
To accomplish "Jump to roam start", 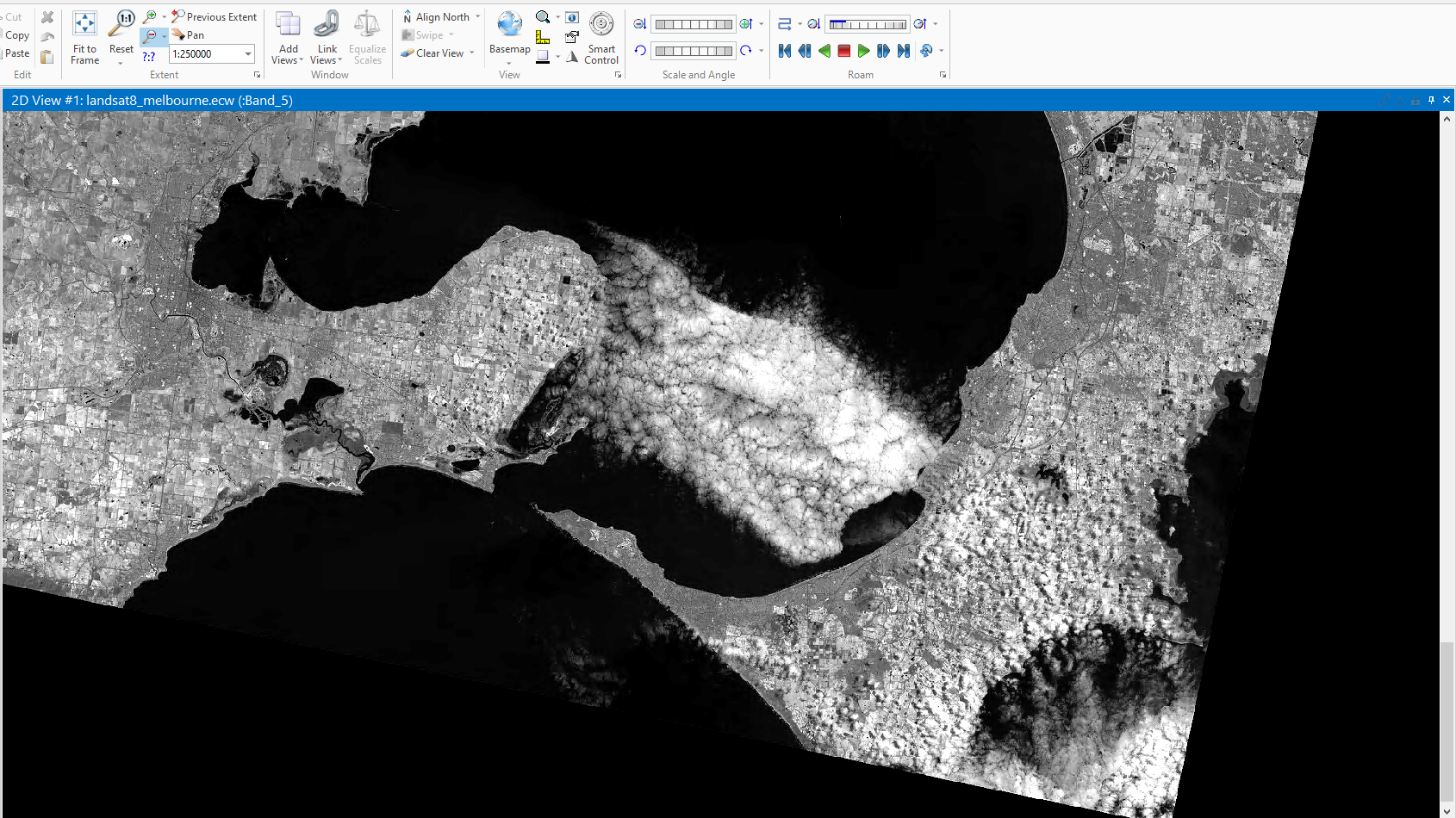I will (x=785, y=51).
